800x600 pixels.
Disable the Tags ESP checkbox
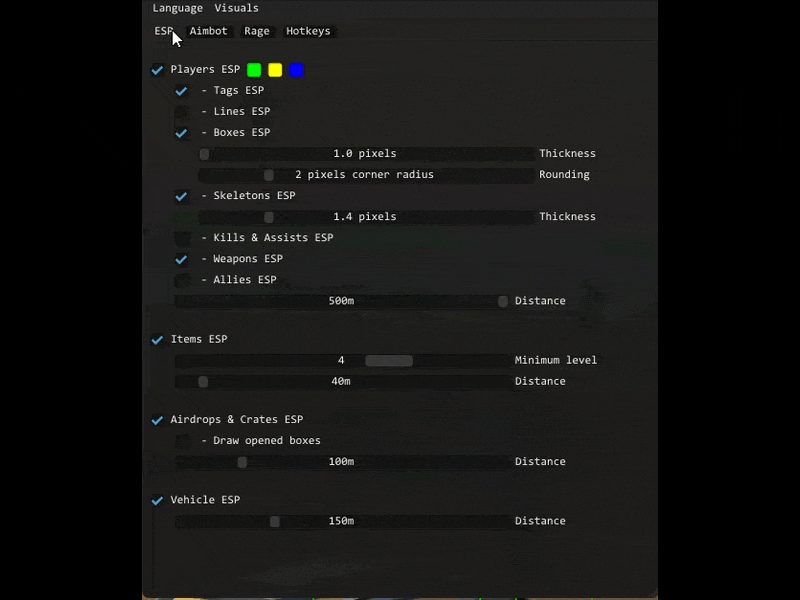(181, 91)
